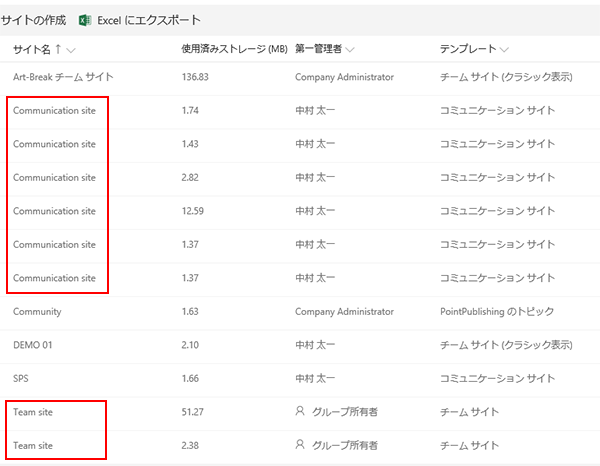The width and height of the screenshot is (600, 466).
Task: Select Communication site using 12.59 MB
Action: click(54, 211)
